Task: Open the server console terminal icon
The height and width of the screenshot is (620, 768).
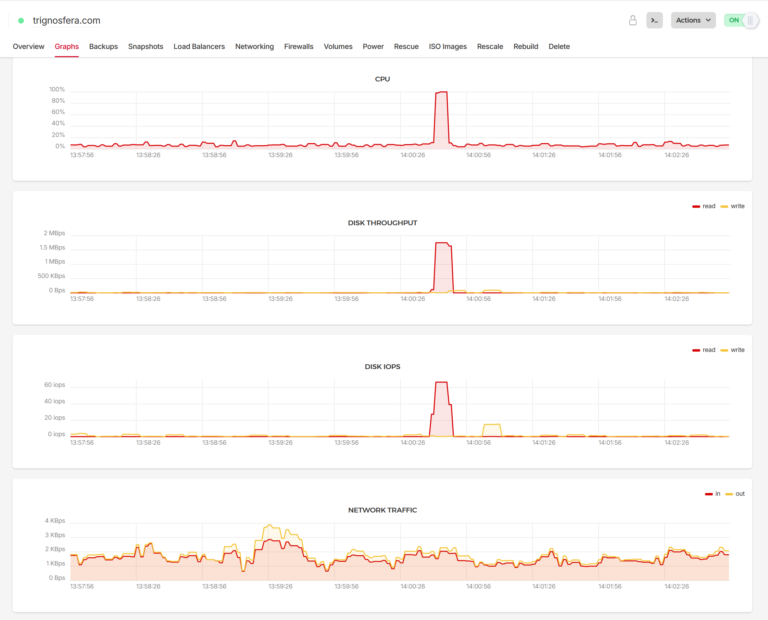Action: 654,20
